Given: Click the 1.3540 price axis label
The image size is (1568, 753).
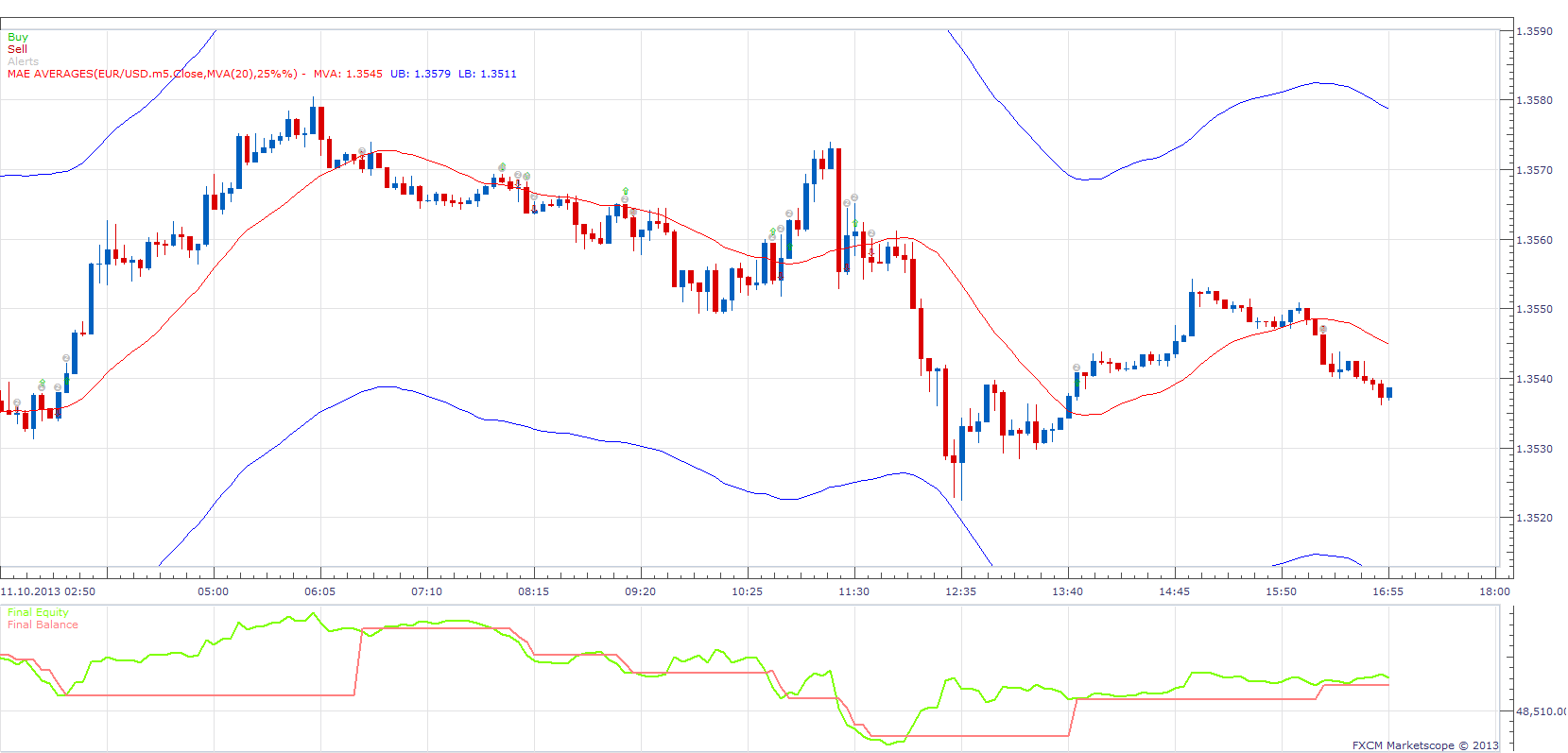Looking at the screenshot, I should 1534,379.
